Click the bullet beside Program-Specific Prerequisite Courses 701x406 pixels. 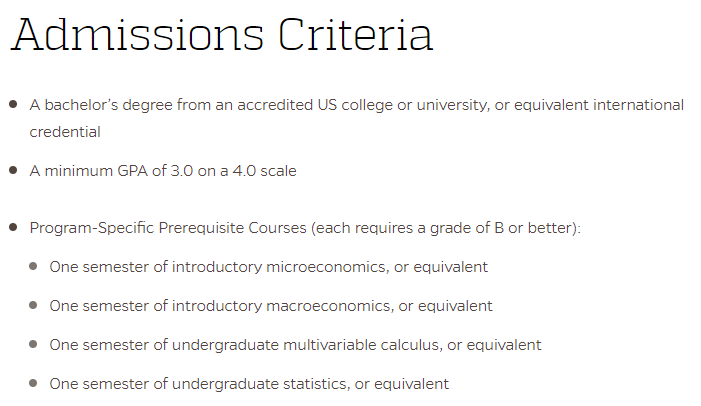pos(13,228)
